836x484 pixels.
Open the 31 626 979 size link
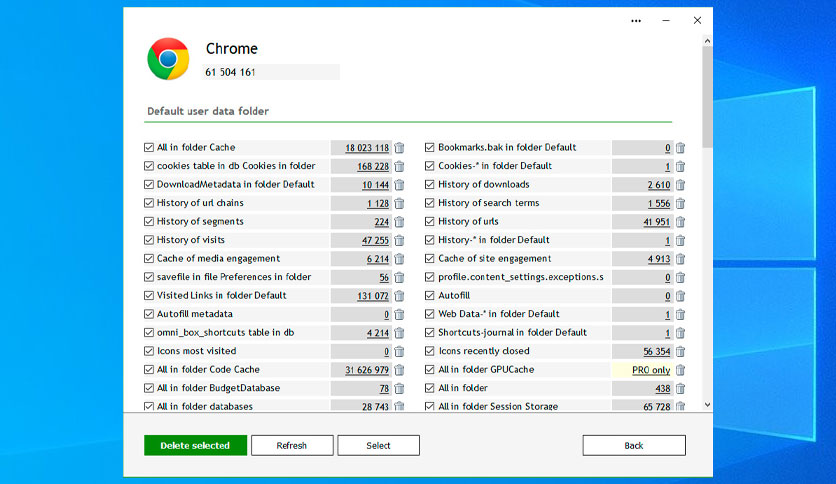(x=367, y=370)
